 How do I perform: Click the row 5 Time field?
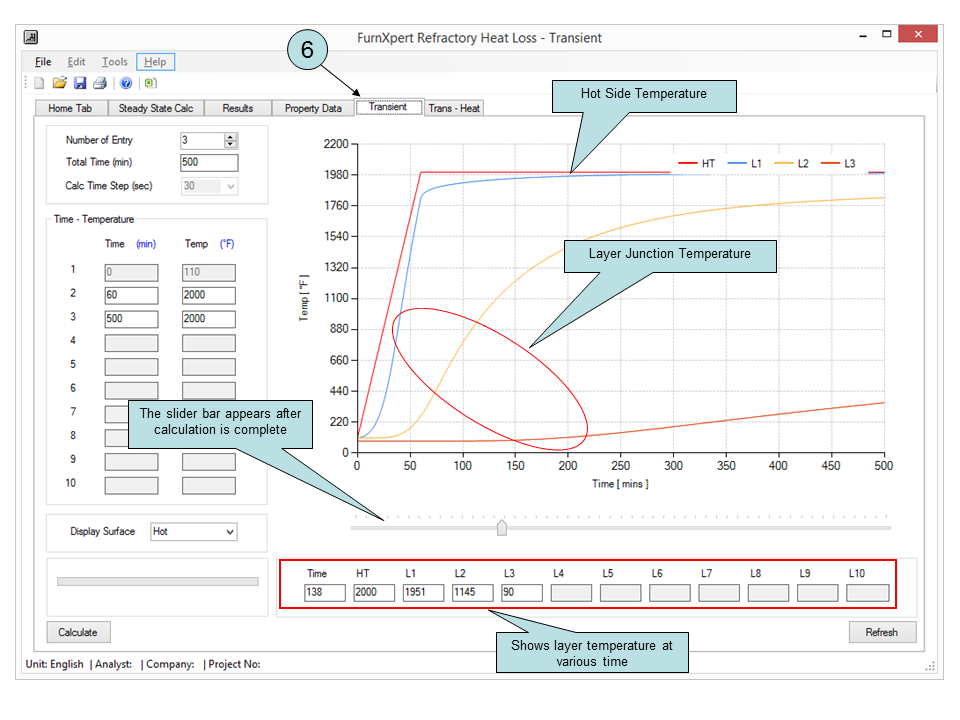[x=131, y=367]
